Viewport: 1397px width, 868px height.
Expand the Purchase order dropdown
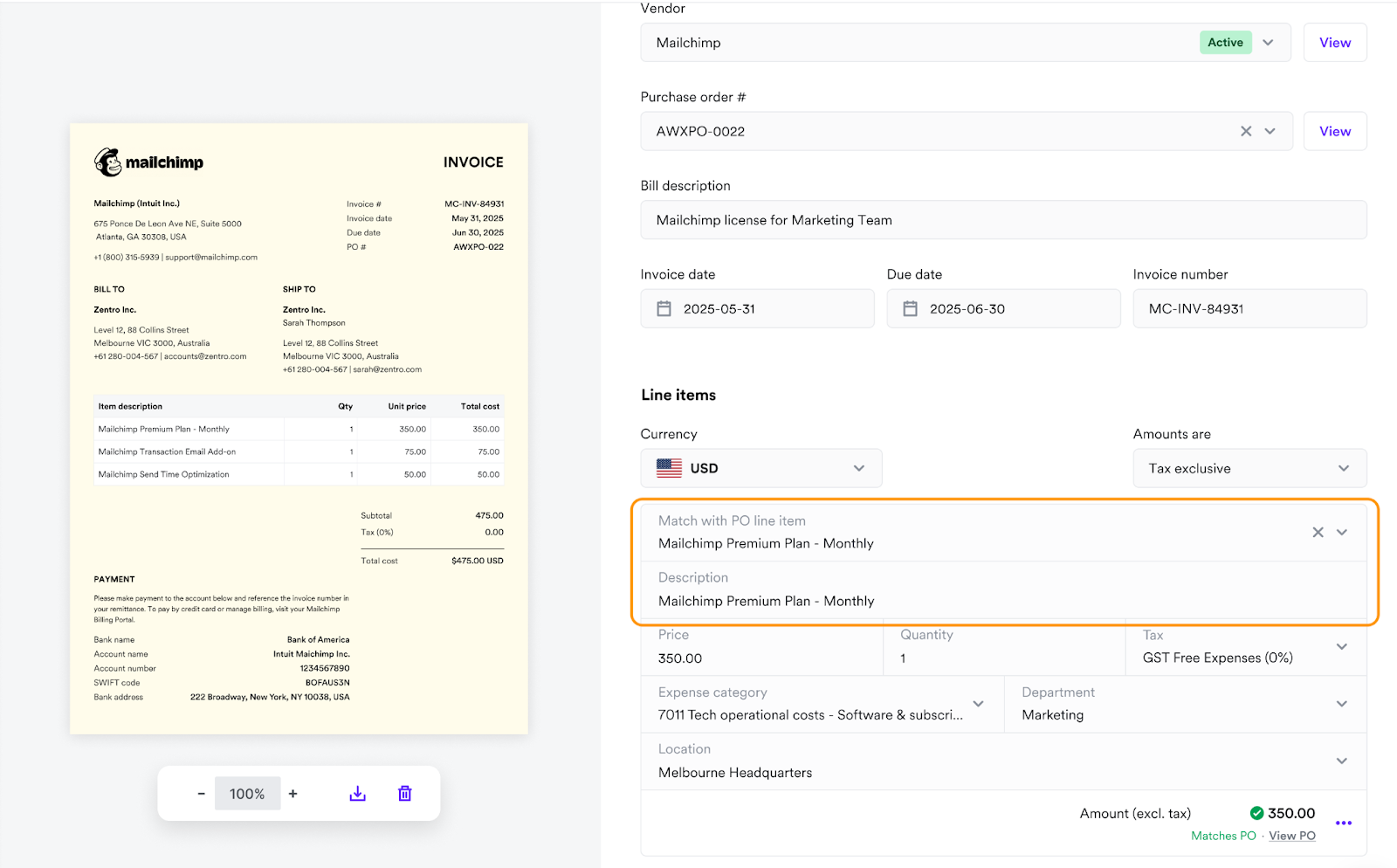tap(1270, 131)
